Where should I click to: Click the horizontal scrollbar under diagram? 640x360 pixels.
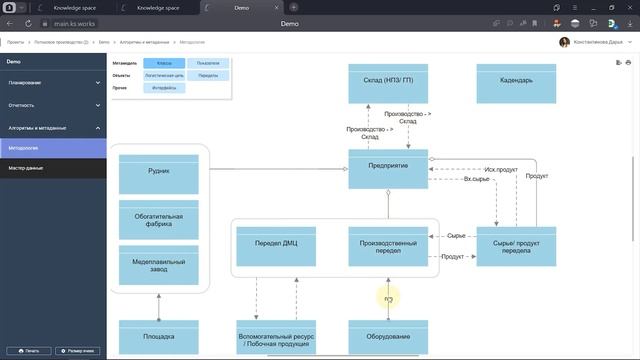pos(343,356)
